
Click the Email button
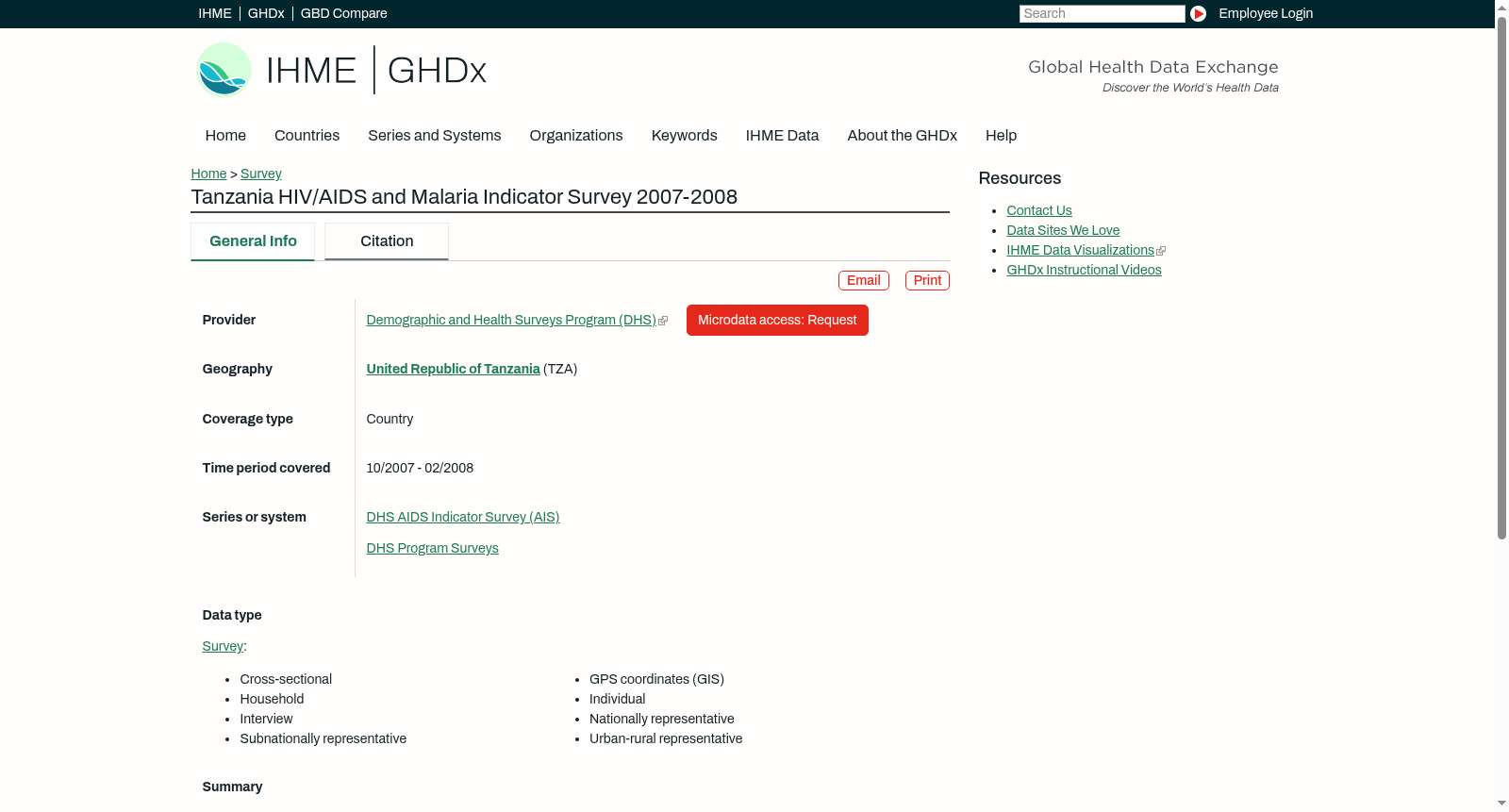pos(864,280)
